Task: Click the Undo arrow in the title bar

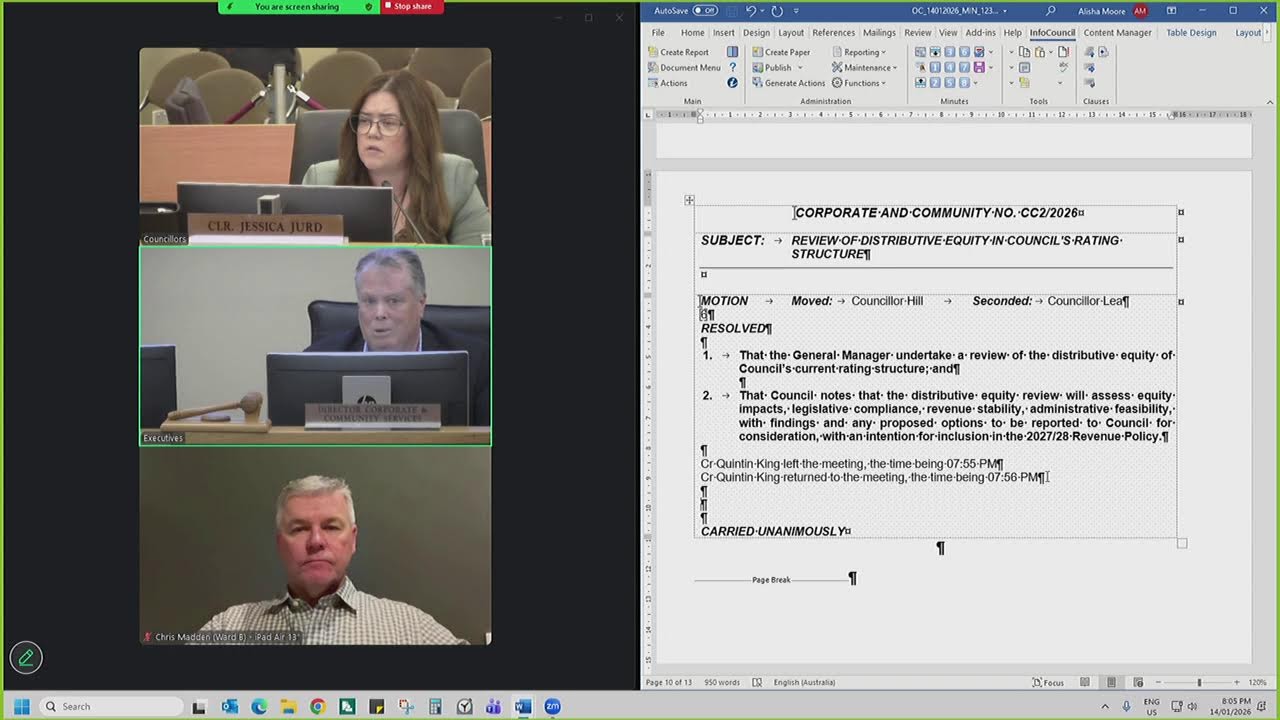Action: [750, 11]
